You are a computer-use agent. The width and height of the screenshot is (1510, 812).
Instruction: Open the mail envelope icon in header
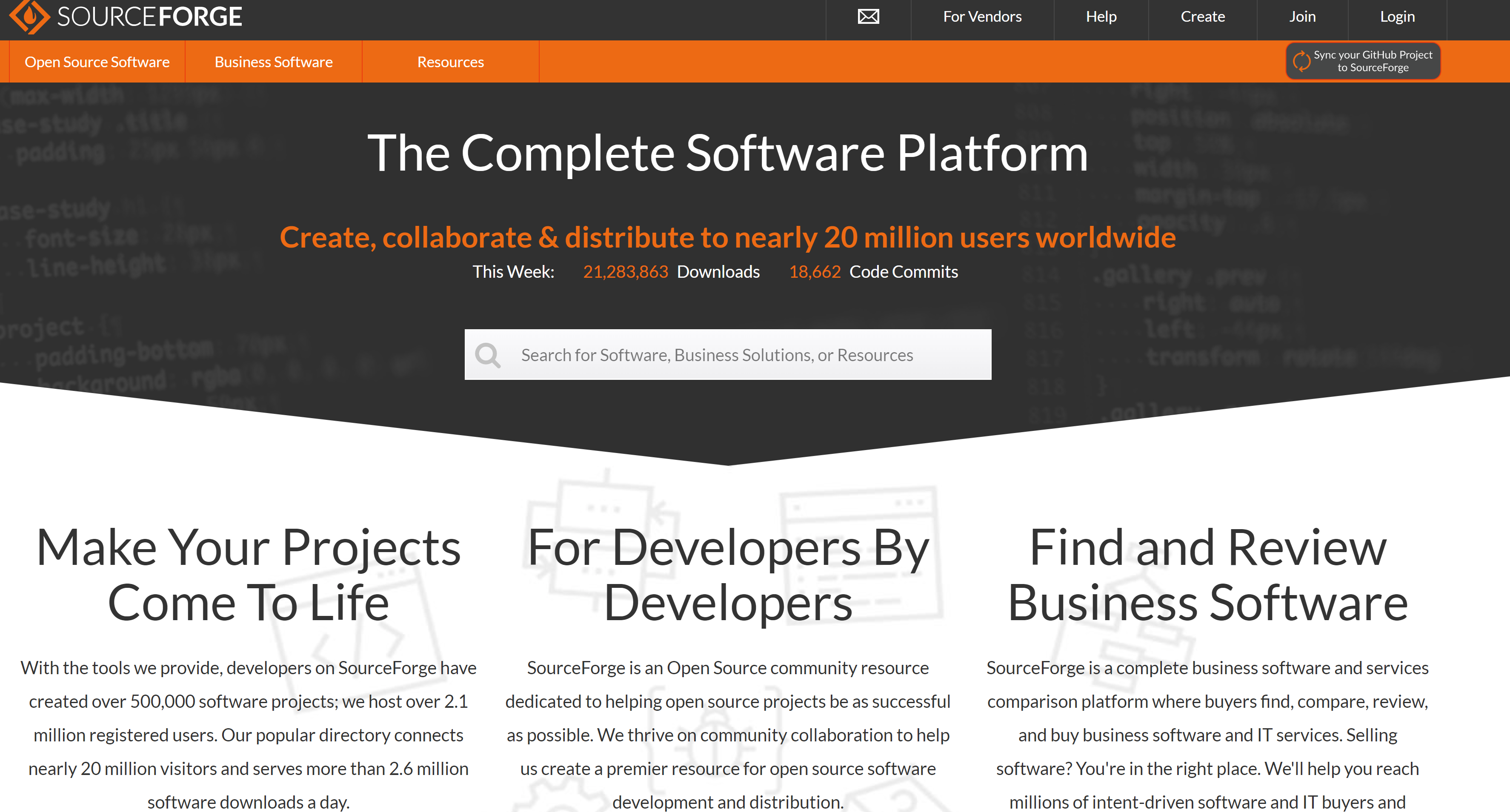(868, 17)
